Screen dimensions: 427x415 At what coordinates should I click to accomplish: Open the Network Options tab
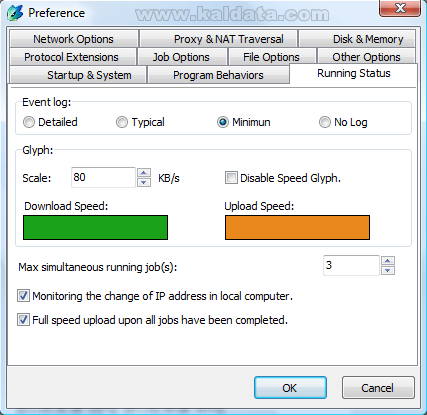(74, 39)
